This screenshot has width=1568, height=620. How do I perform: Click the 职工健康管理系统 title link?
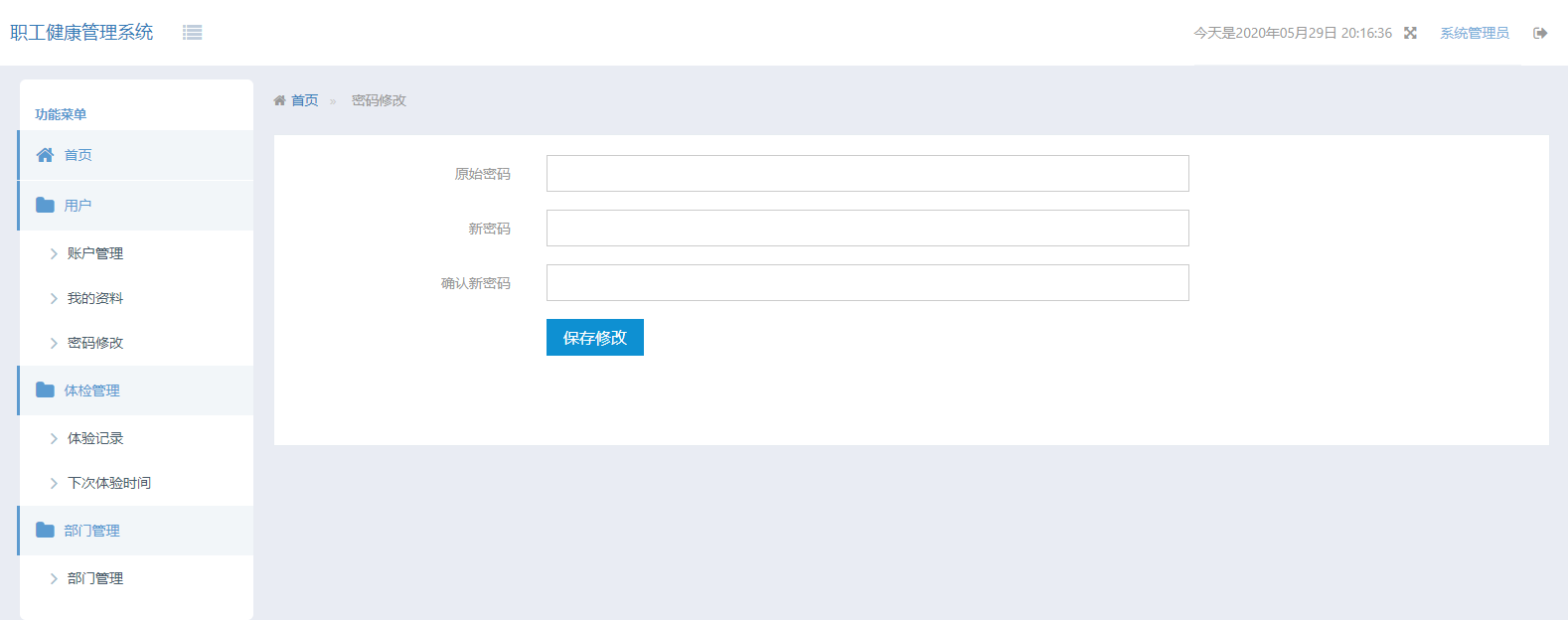point(81,33)
